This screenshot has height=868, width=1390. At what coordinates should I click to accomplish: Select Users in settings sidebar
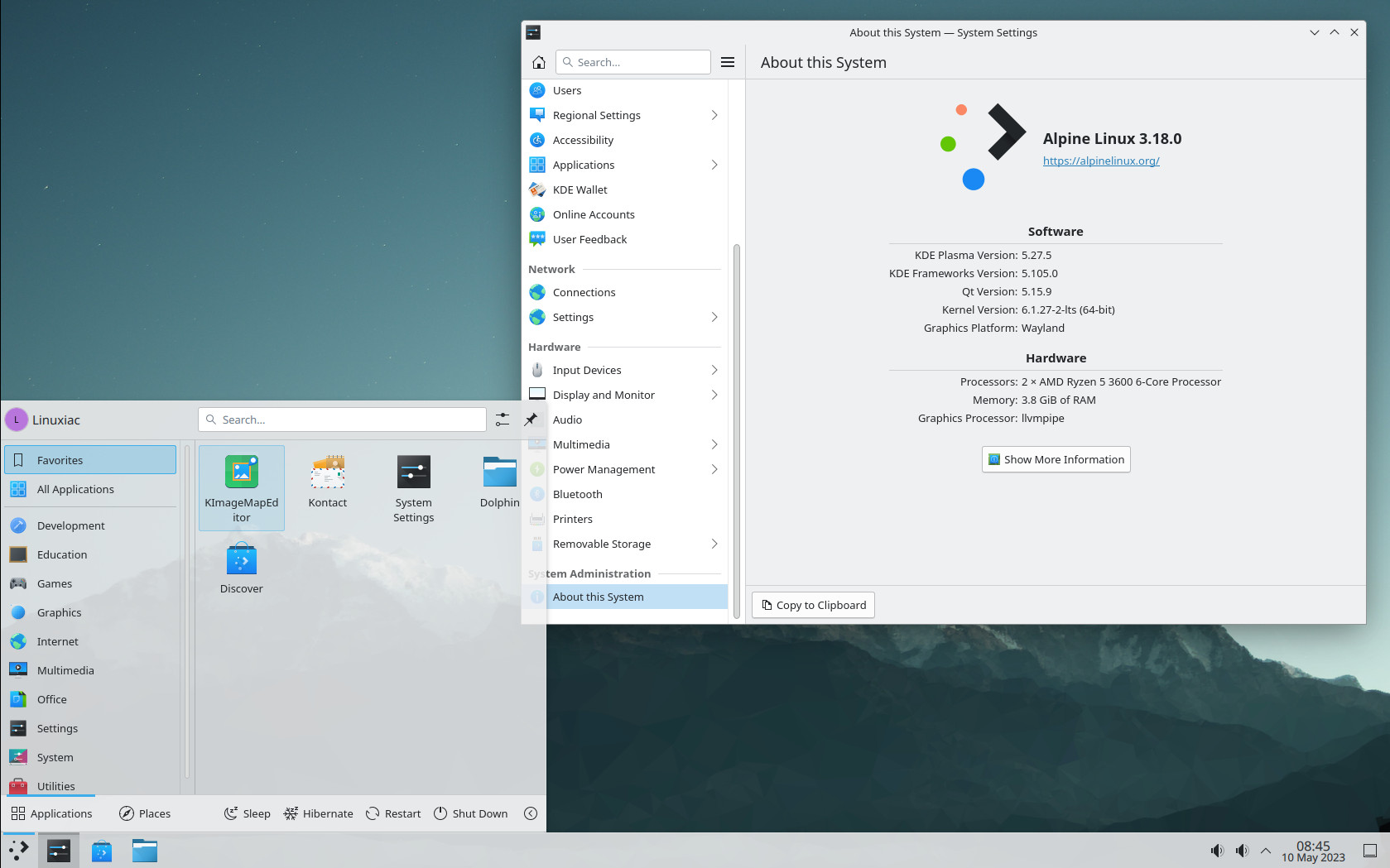point(625,90)
